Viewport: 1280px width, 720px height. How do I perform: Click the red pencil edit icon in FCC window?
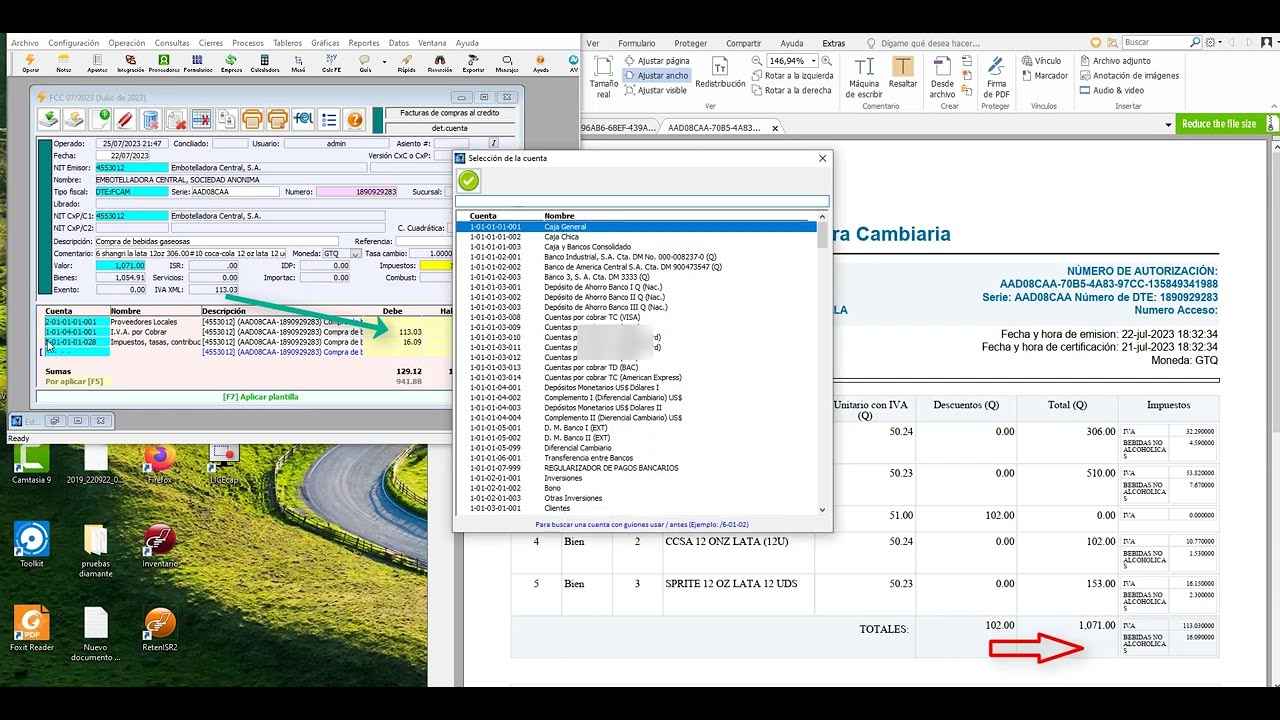[x=125, y=120]
